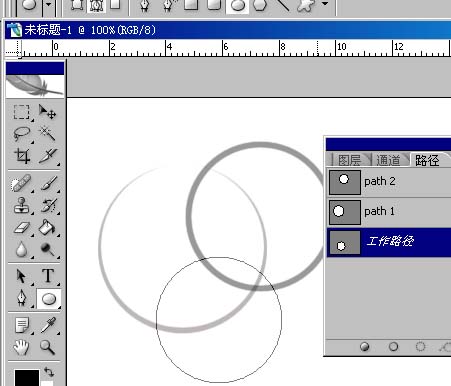This screenshot has width=451, height=386.
Task: Select the 工作路径 row
Action: point(389,242)
